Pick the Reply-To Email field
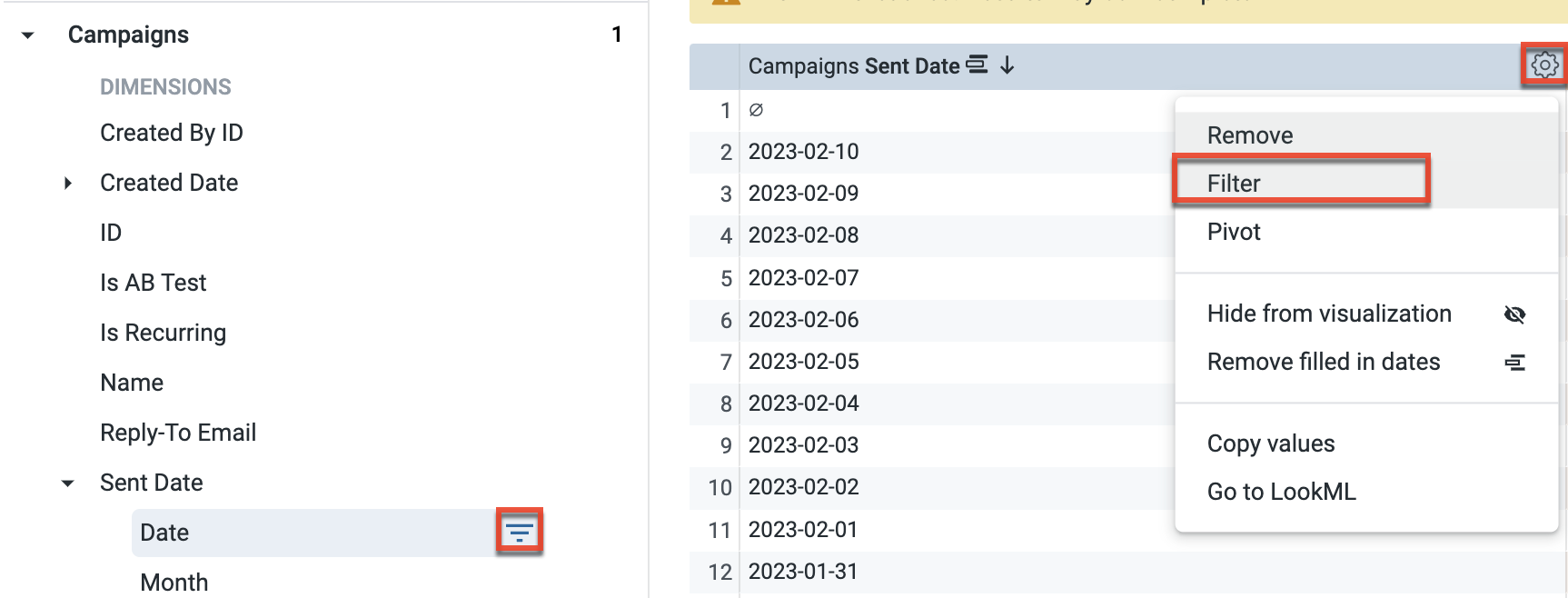1568x598 pixels. tap(178, 433)
